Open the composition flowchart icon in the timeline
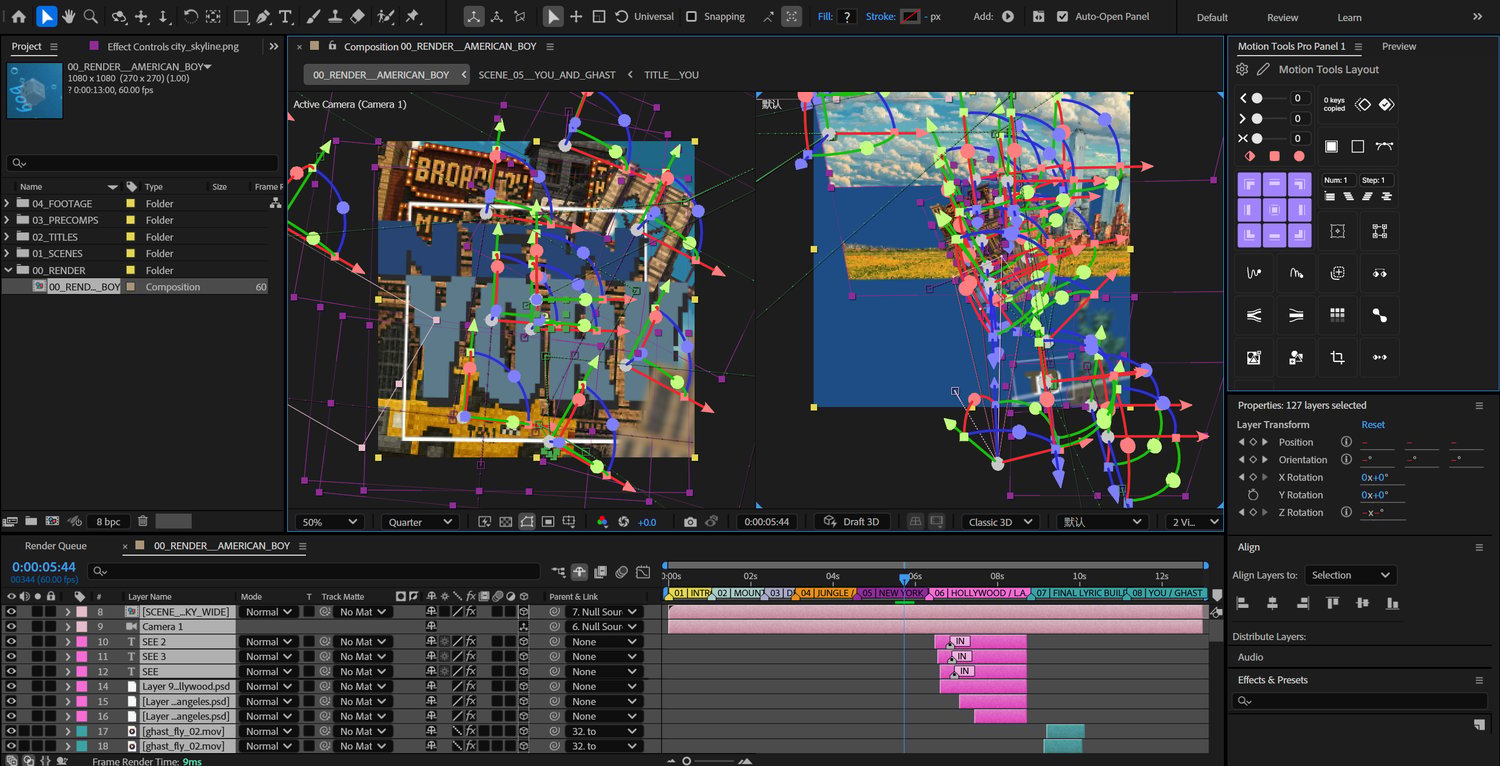 [558, 572]
